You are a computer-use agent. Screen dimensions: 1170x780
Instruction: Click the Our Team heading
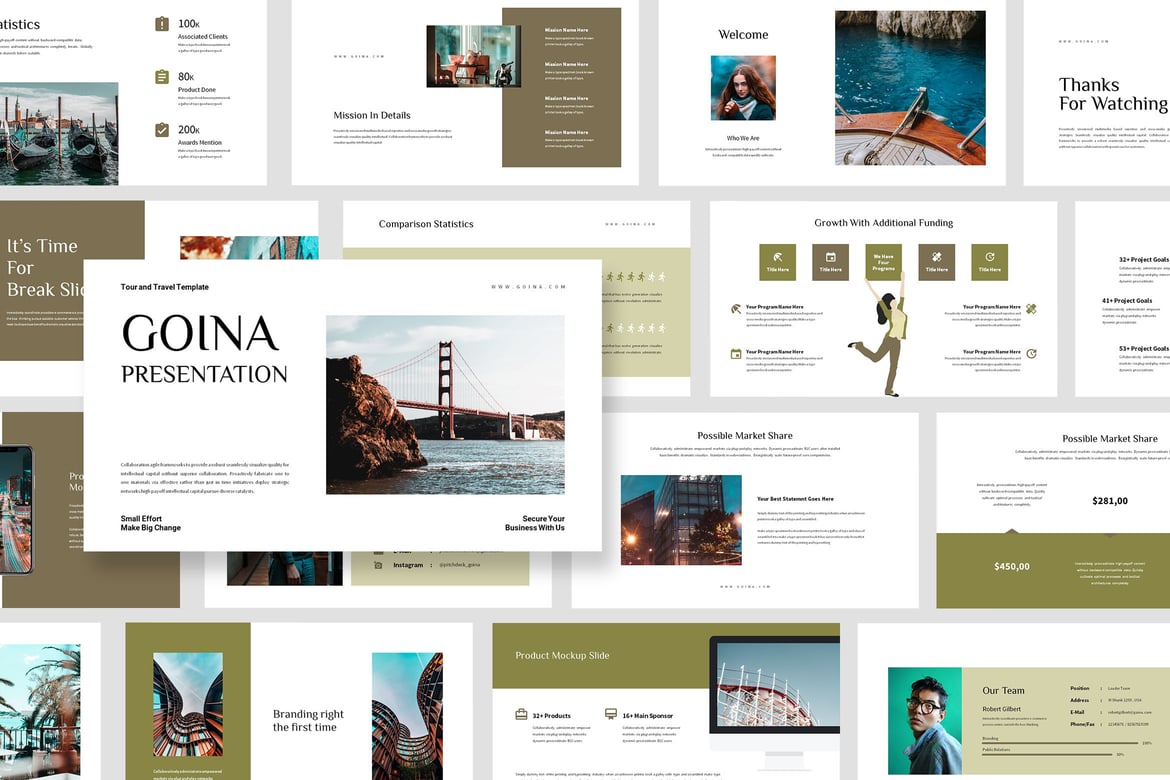tap(1004, 690)
